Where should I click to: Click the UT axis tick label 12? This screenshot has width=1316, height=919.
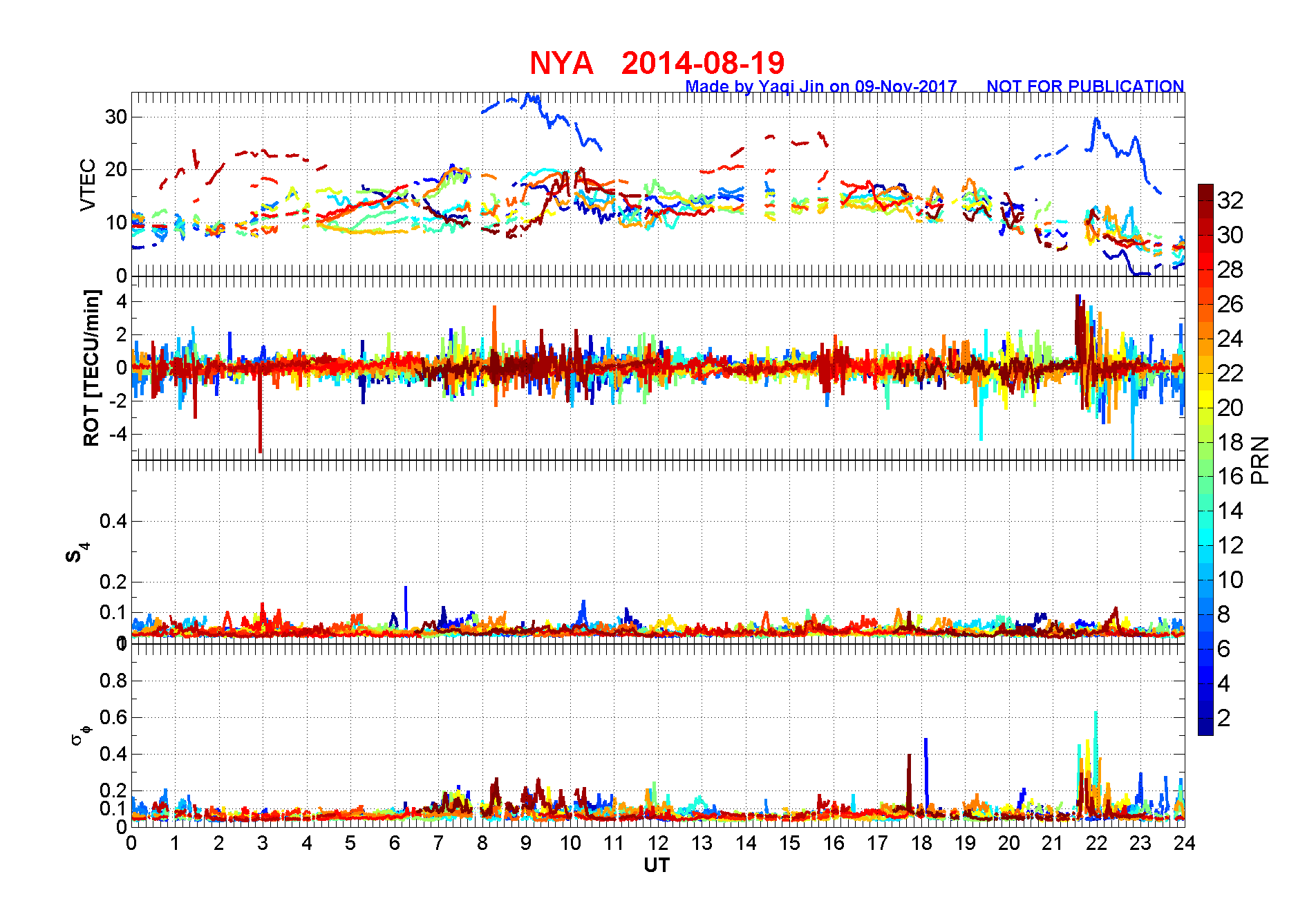click(658, 844)
